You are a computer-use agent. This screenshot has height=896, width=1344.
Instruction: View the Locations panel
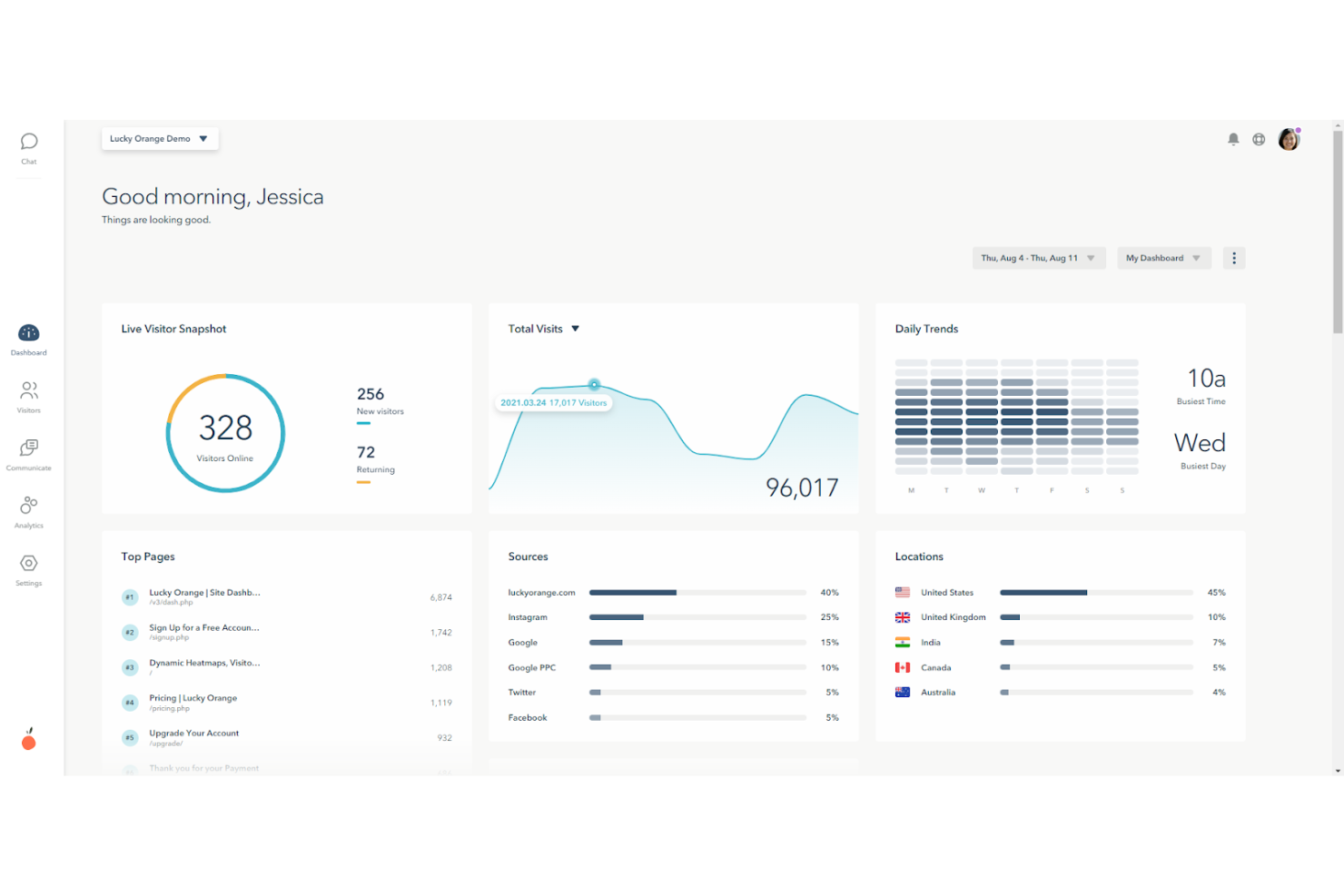919,556
